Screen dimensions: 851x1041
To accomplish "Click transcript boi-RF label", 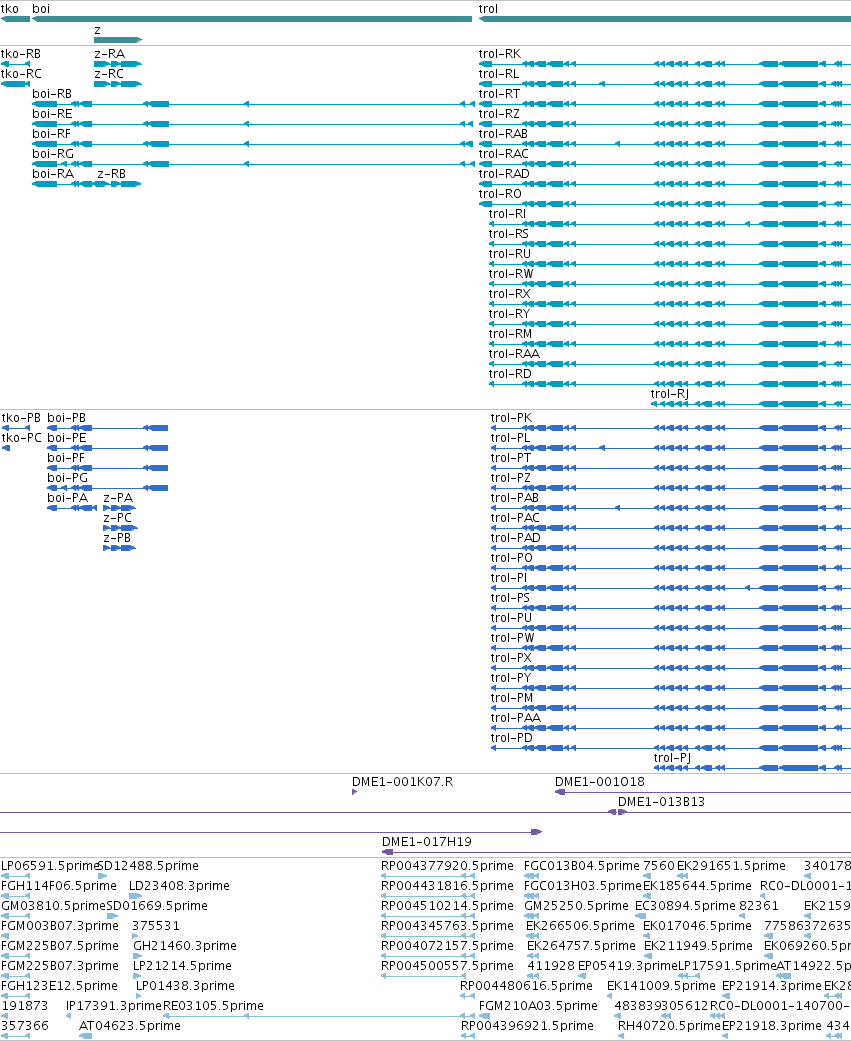I will (51, 133).
